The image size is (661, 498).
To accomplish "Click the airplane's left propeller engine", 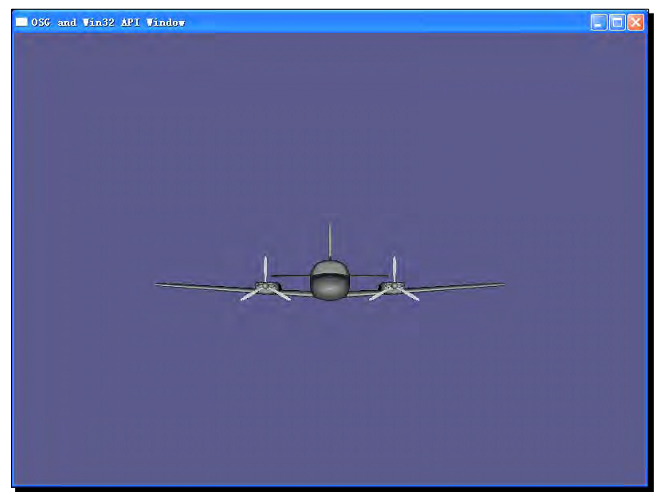I will tap(266, 287).
